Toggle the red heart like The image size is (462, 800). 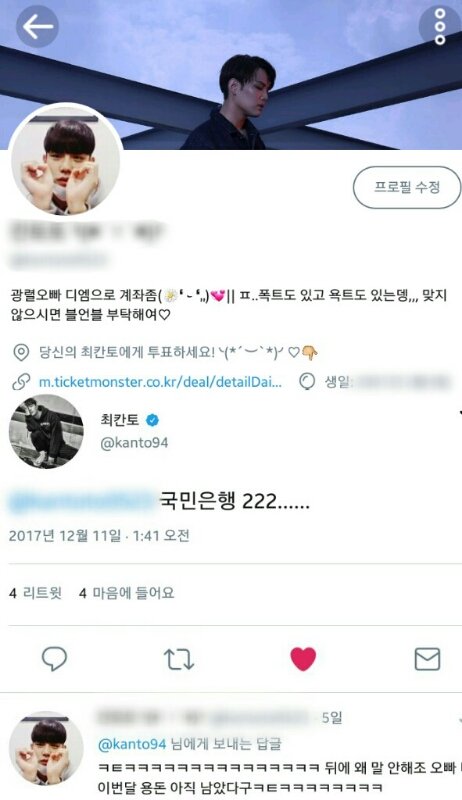pyautogui.click(x=303, y=659)
